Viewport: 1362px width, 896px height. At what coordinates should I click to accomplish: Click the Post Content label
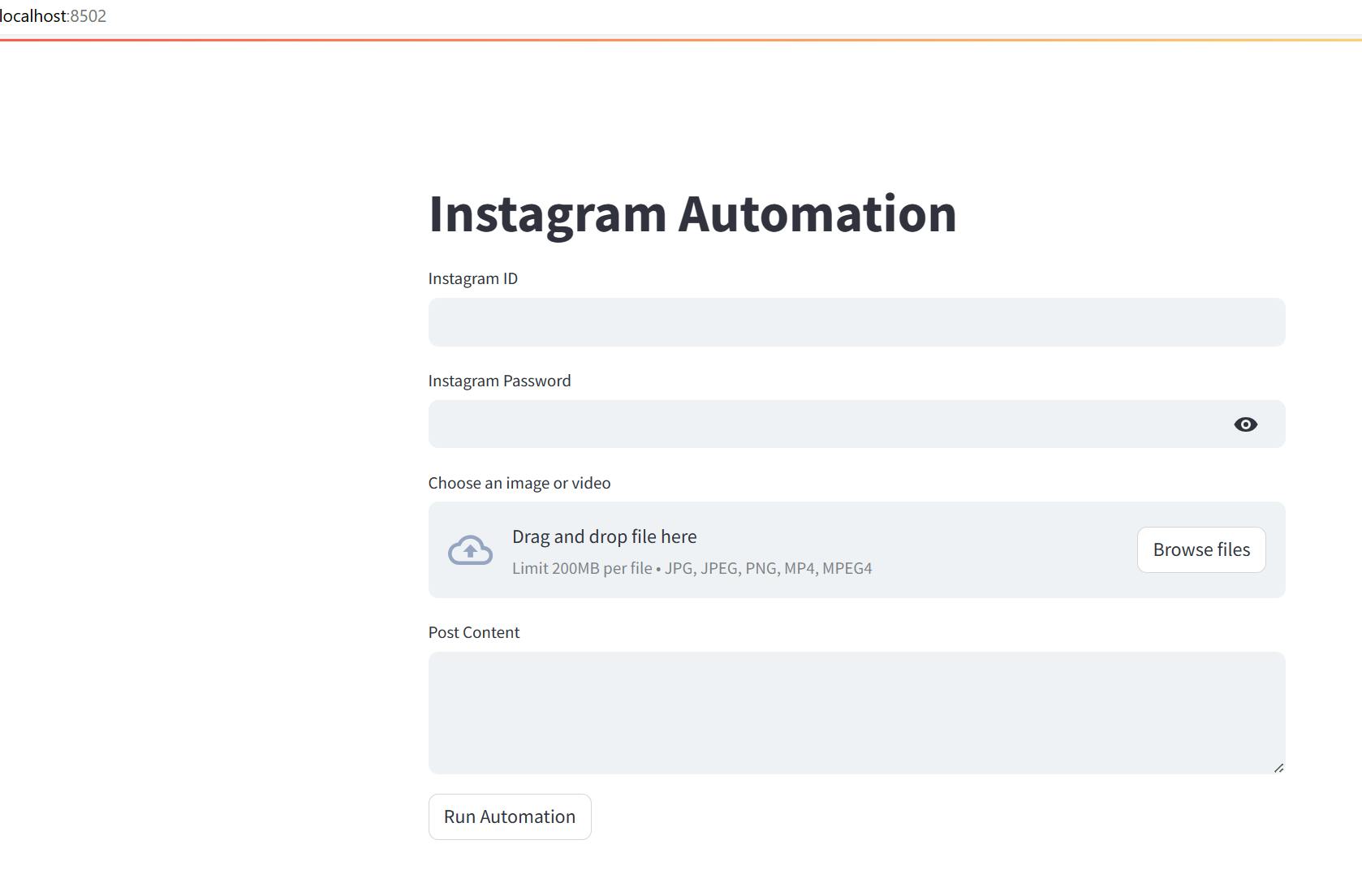point(473,632)
